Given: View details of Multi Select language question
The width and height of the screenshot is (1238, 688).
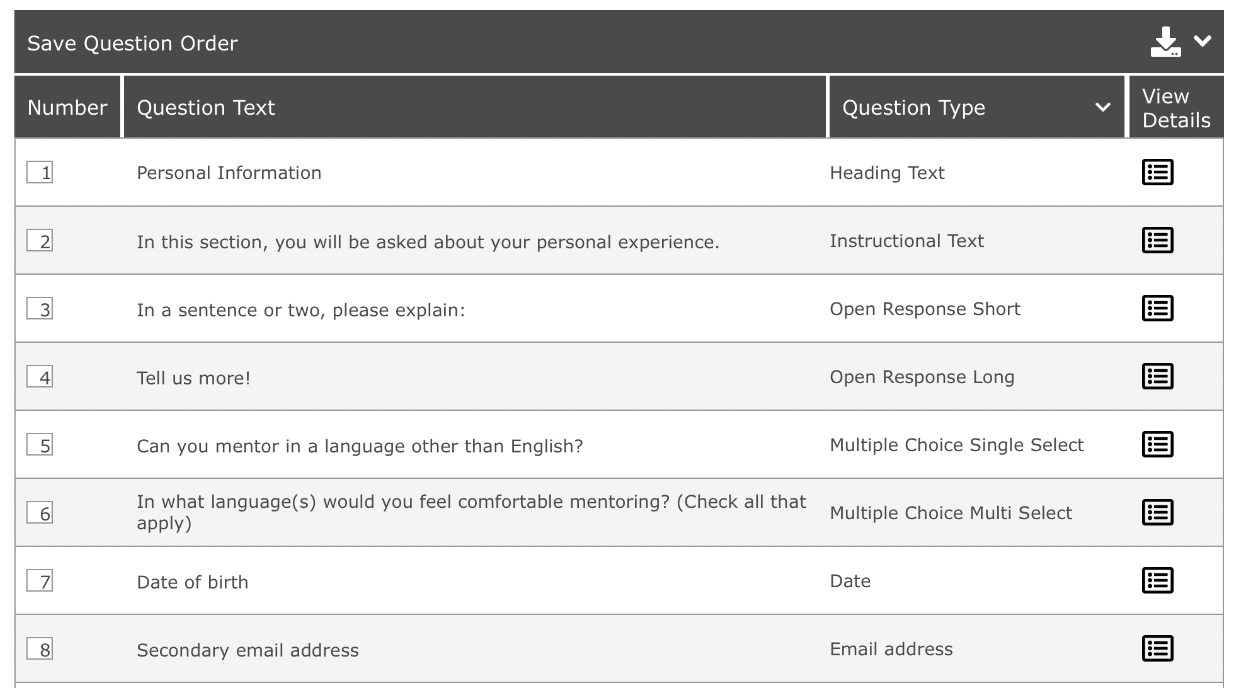Looking at the screenshot, I should tap(1158, 512).
